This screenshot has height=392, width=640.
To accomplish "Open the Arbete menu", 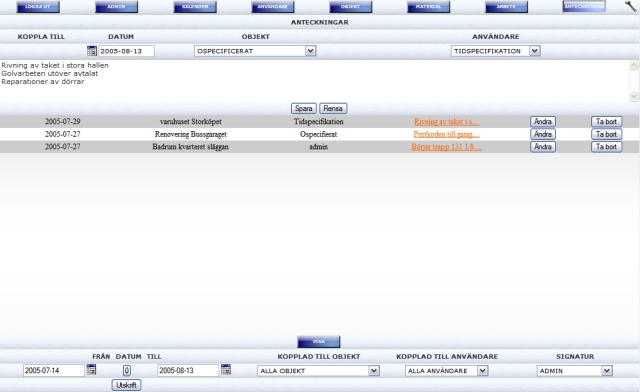I will pyautogui.click(x=506, y=7).
